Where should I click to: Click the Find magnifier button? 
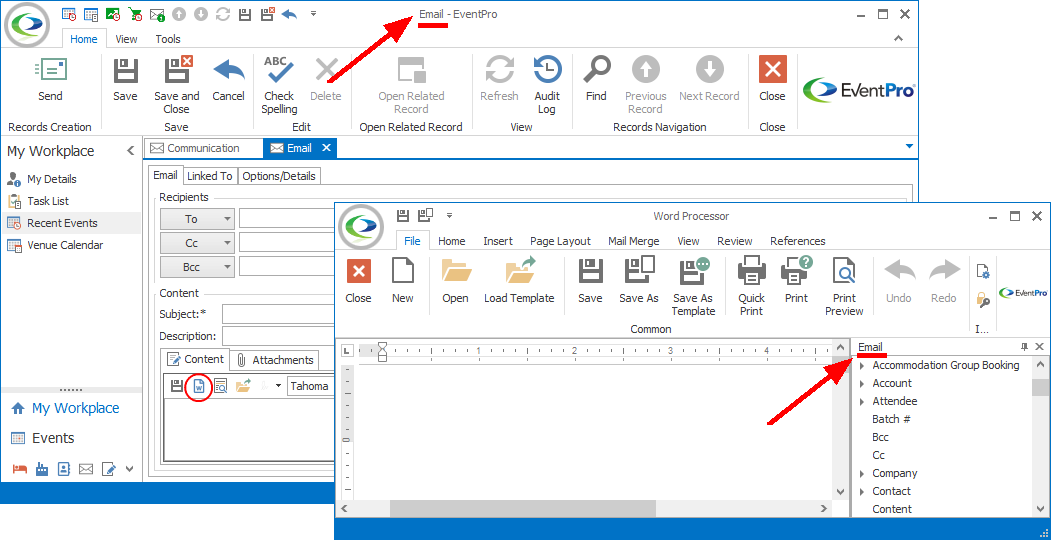click(596, 80)
